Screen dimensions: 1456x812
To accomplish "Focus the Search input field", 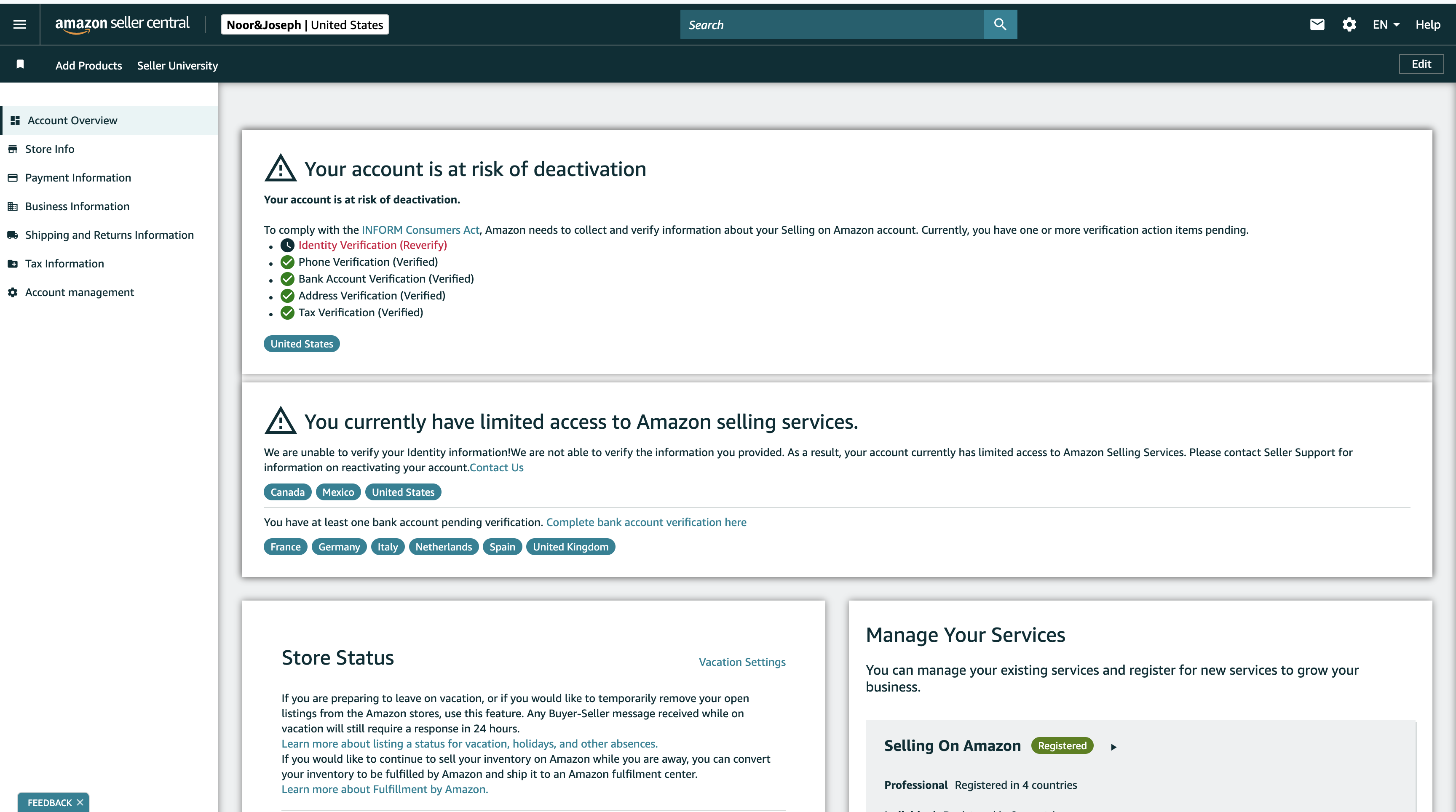I will point(832,24).
